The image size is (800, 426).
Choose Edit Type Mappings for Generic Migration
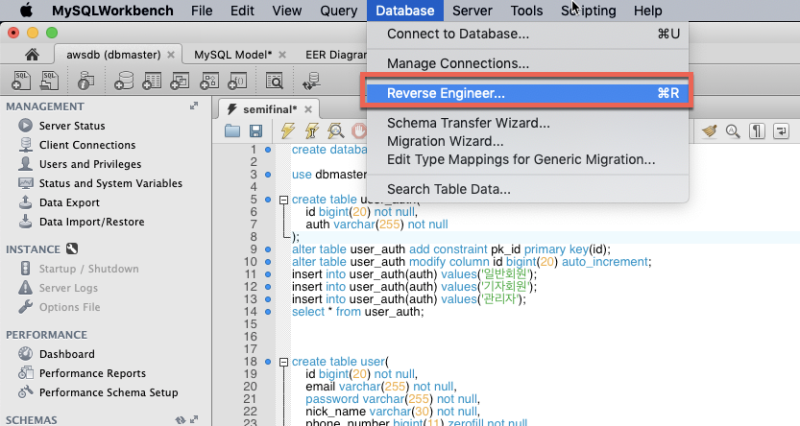pos(528,160)
